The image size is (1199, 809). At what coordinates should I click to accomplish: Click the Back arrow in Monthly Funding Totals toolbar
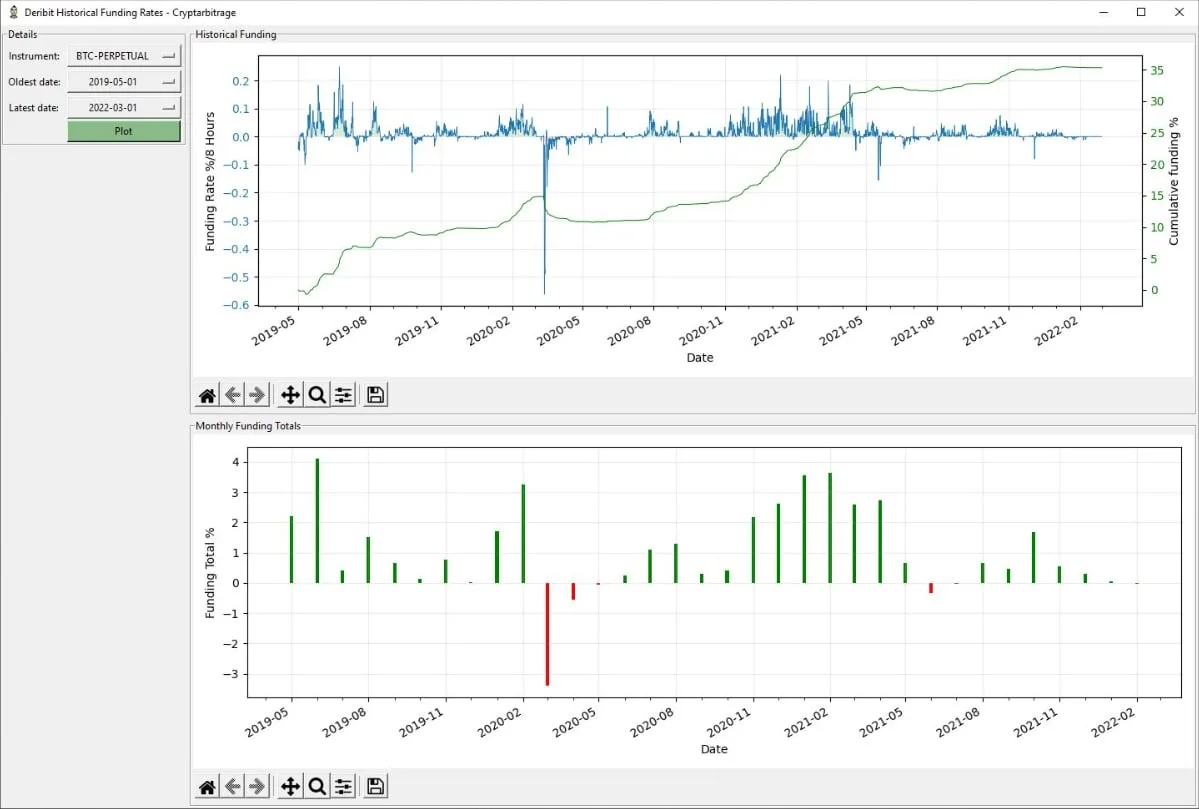pos(232,787)
